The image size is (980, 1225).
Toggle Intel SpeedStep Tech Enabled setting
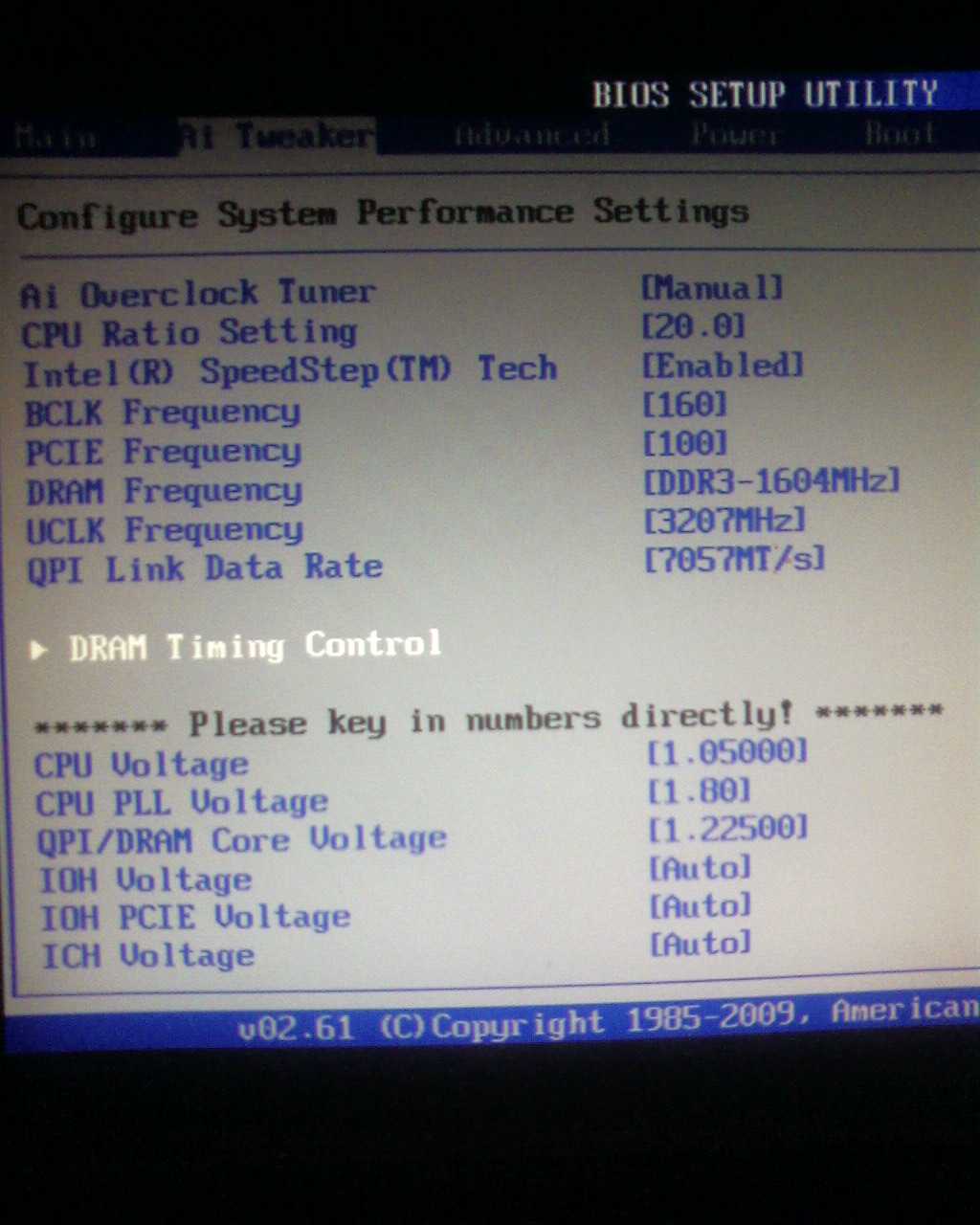point(723,366)
